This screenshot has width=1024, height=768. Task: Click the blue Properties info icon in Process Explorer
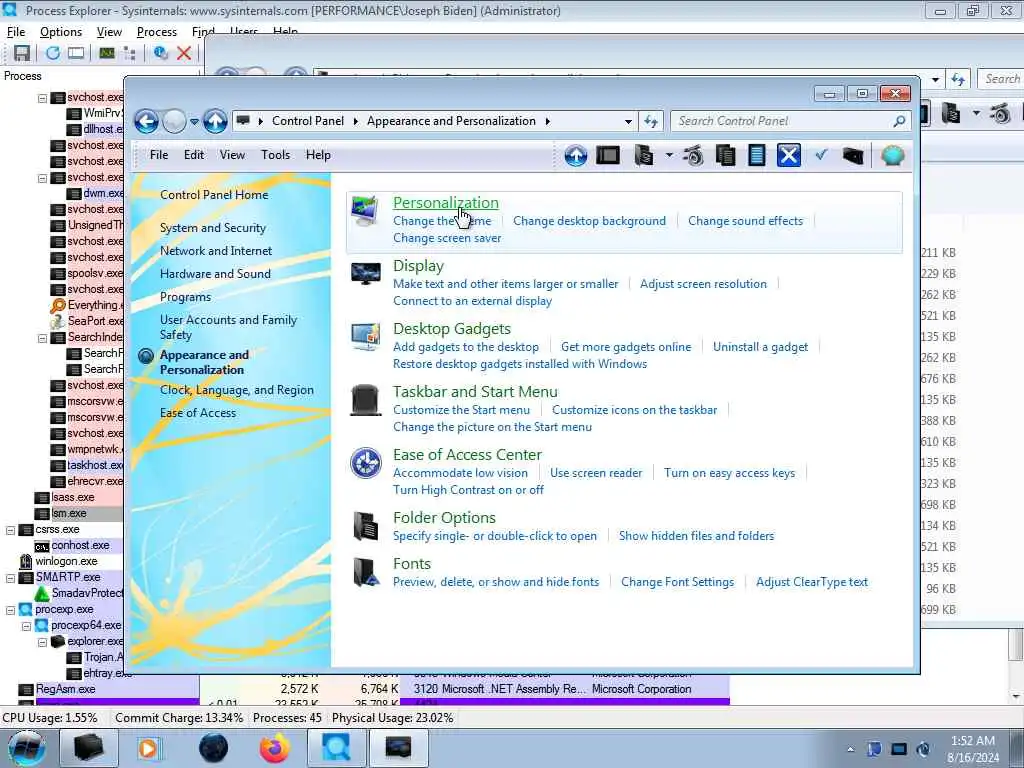[x=160, y=53]
